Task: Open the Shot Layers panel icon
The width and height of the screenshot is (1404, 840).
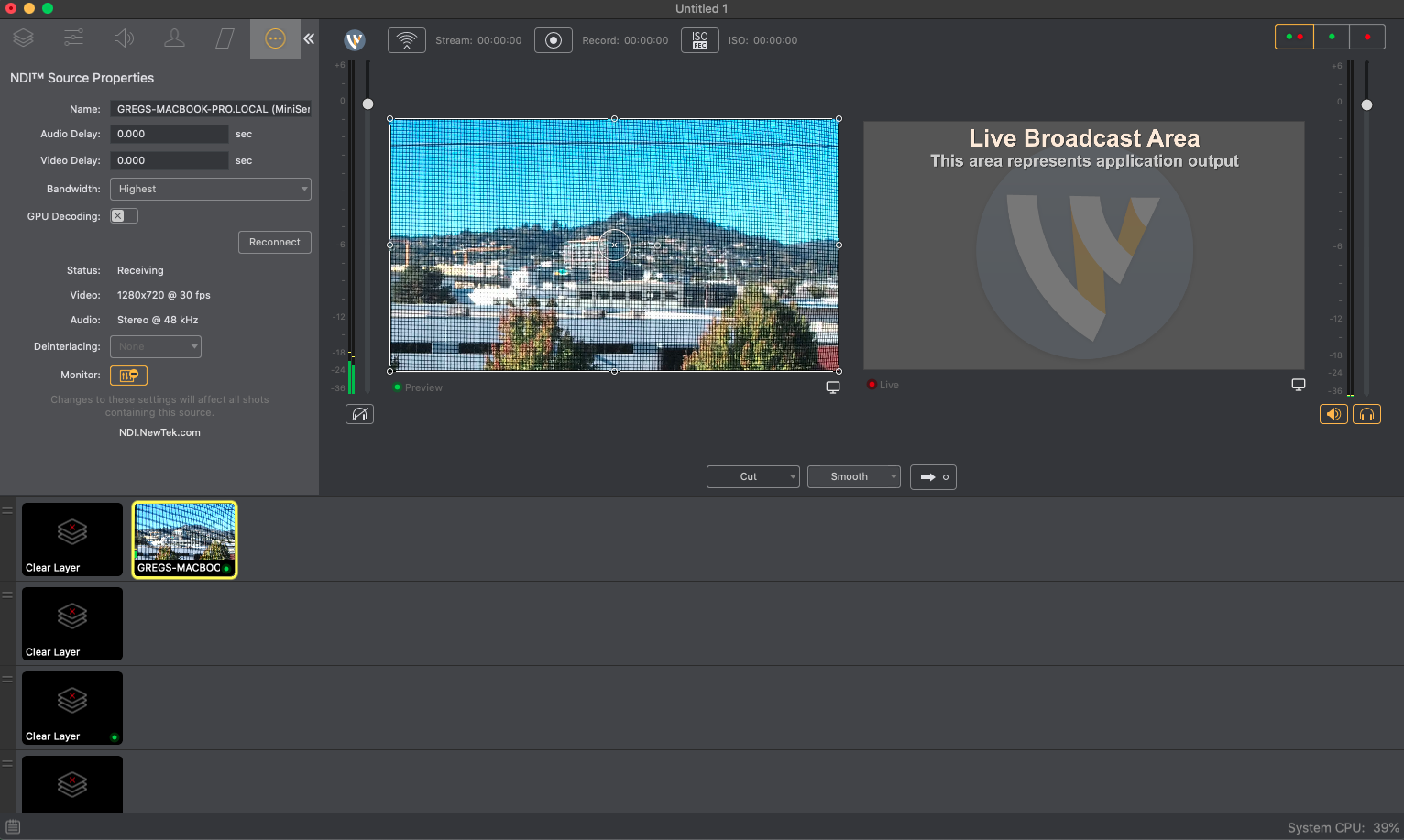Action: [23, 38]
